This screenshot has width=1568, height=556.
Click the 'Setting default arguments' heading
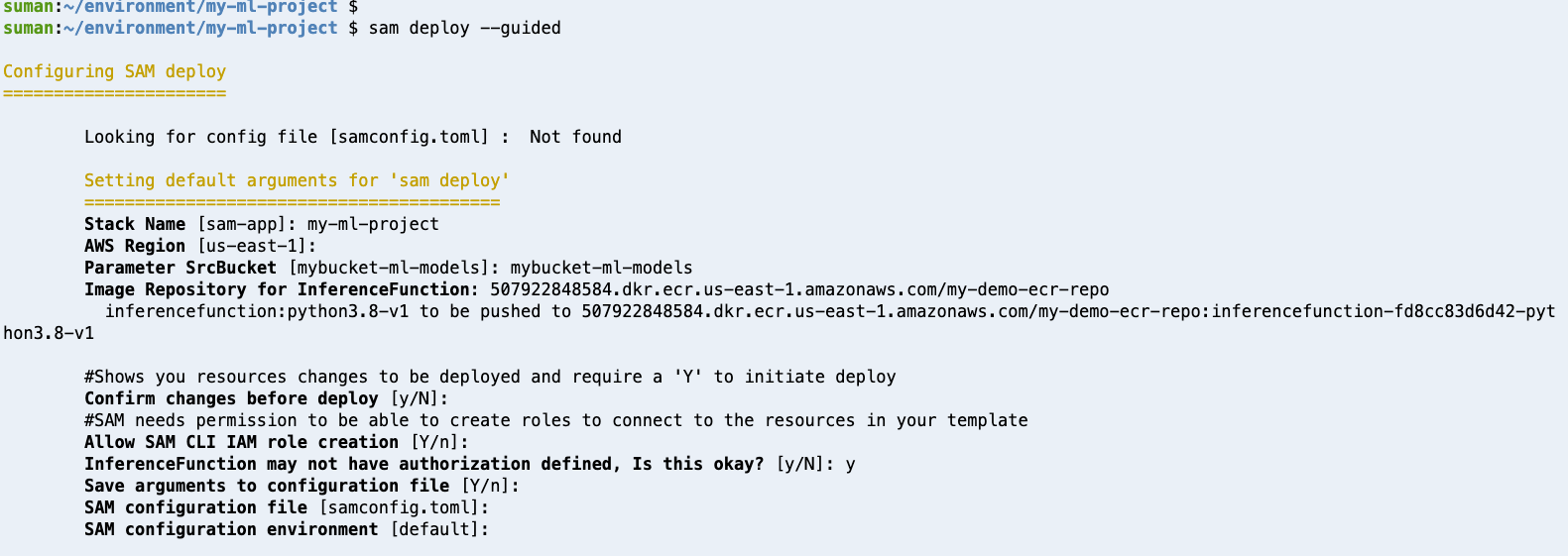point(297,180)
